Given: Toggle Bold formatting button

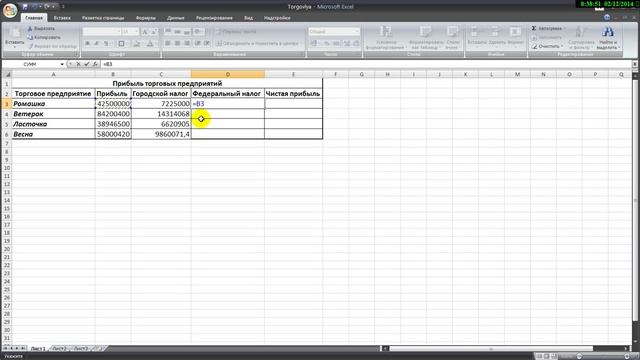Looking at the screenshot, I should click(87, 43).
